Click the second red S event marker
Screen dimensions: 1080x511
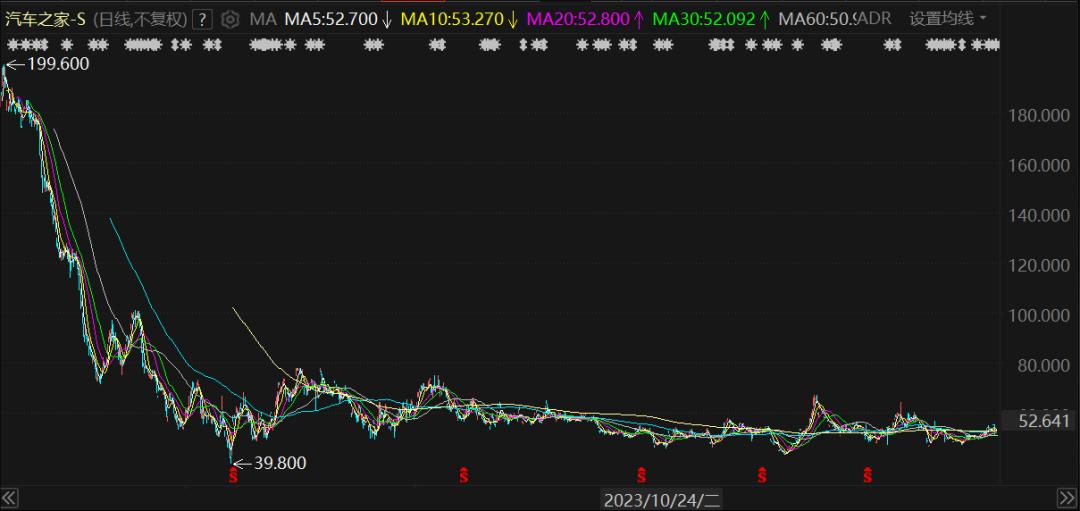point(464,475)
